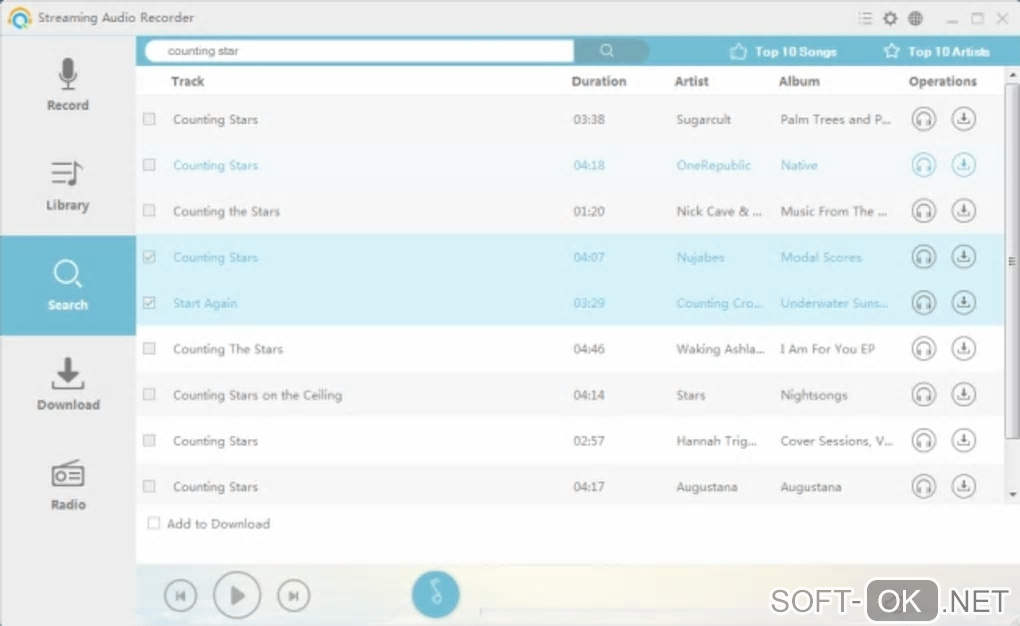Click the results list vertical scrollbar
Image resolution: width=1020 pixels, height=626 pixels.
(1012, 260)
